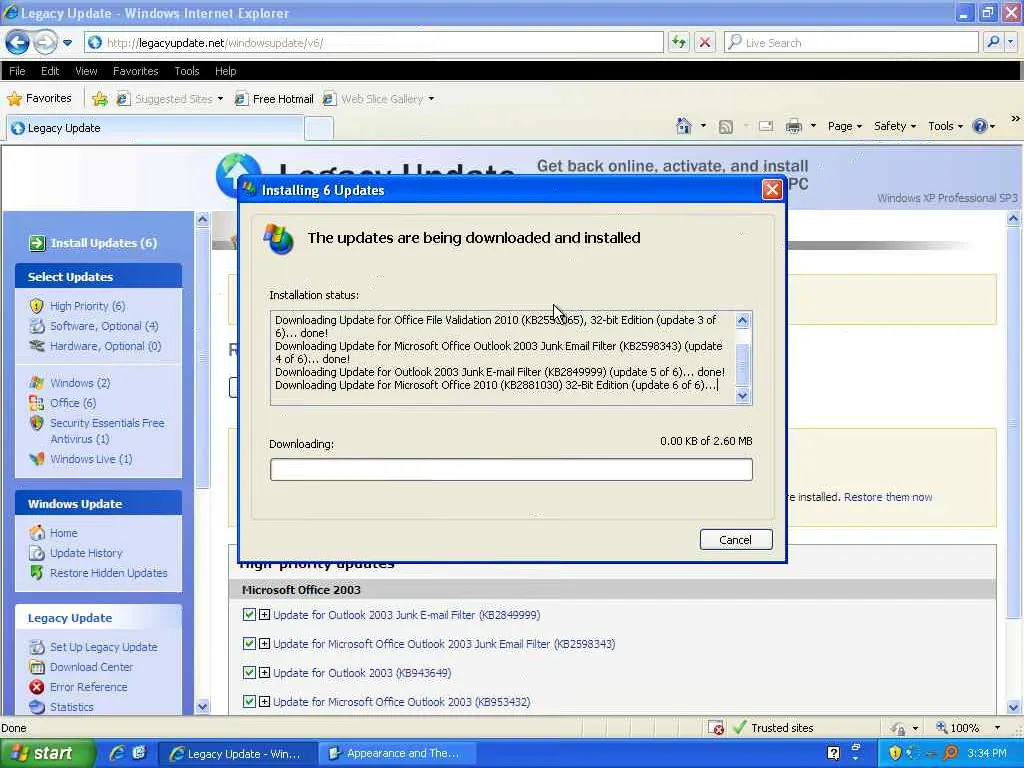This screenshot has width=1024, height=768.
Task: Open the Web Slice Gallery dropdown
Action: (431, 99)
